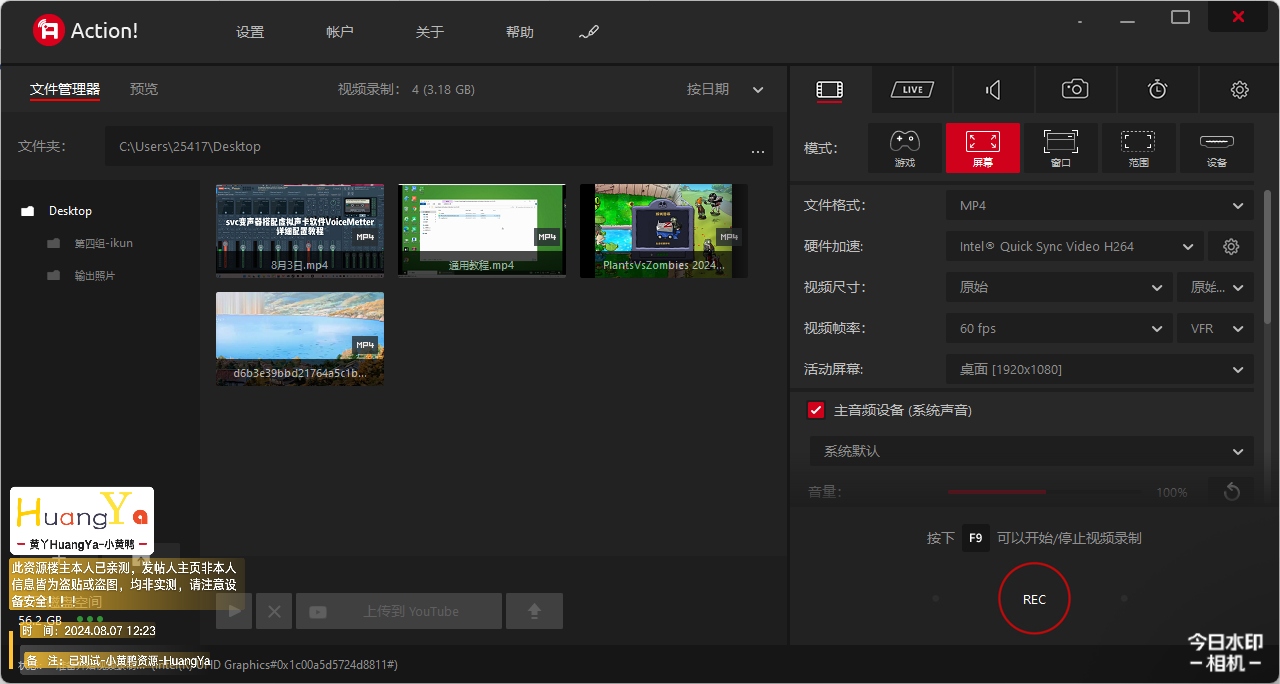
Task: Open hardware acceleration settings gear
Action: coord(1231,247)
